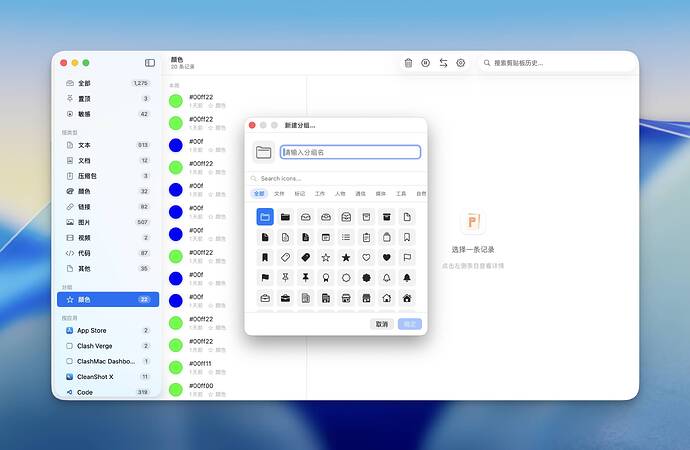The width and height of the screenshot is (690, 450).
Task: Click the pause icon in main toolbar
Action: pos(426,63)
